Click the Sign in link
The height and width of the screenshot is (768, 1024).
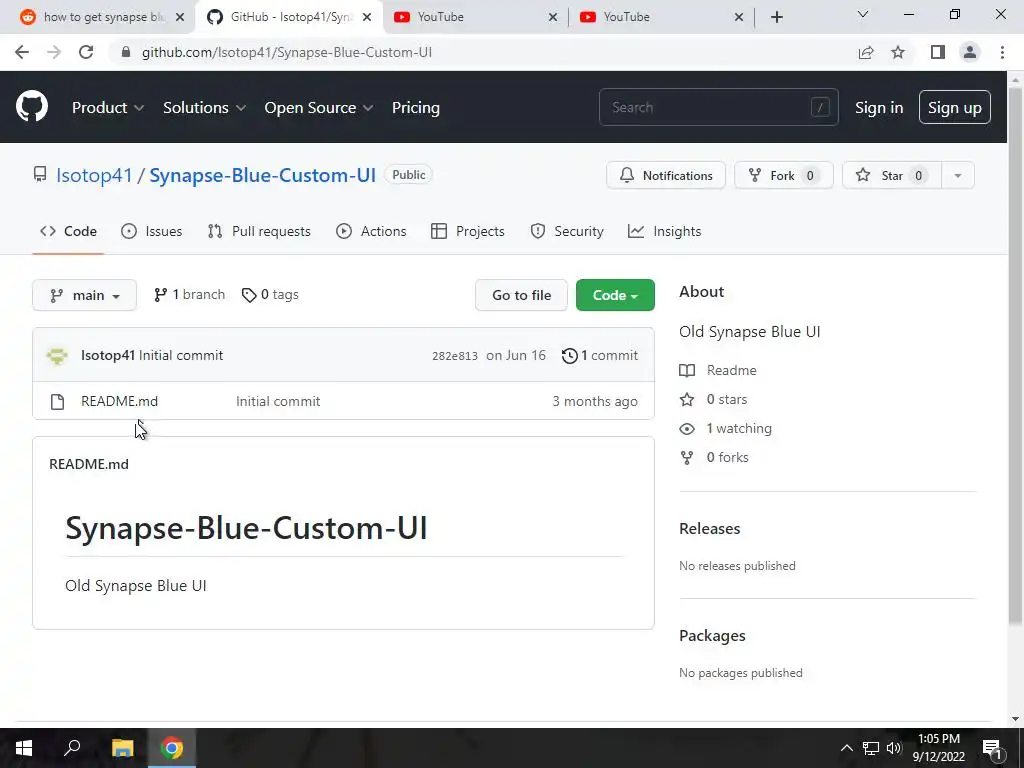tap(879, 108)
